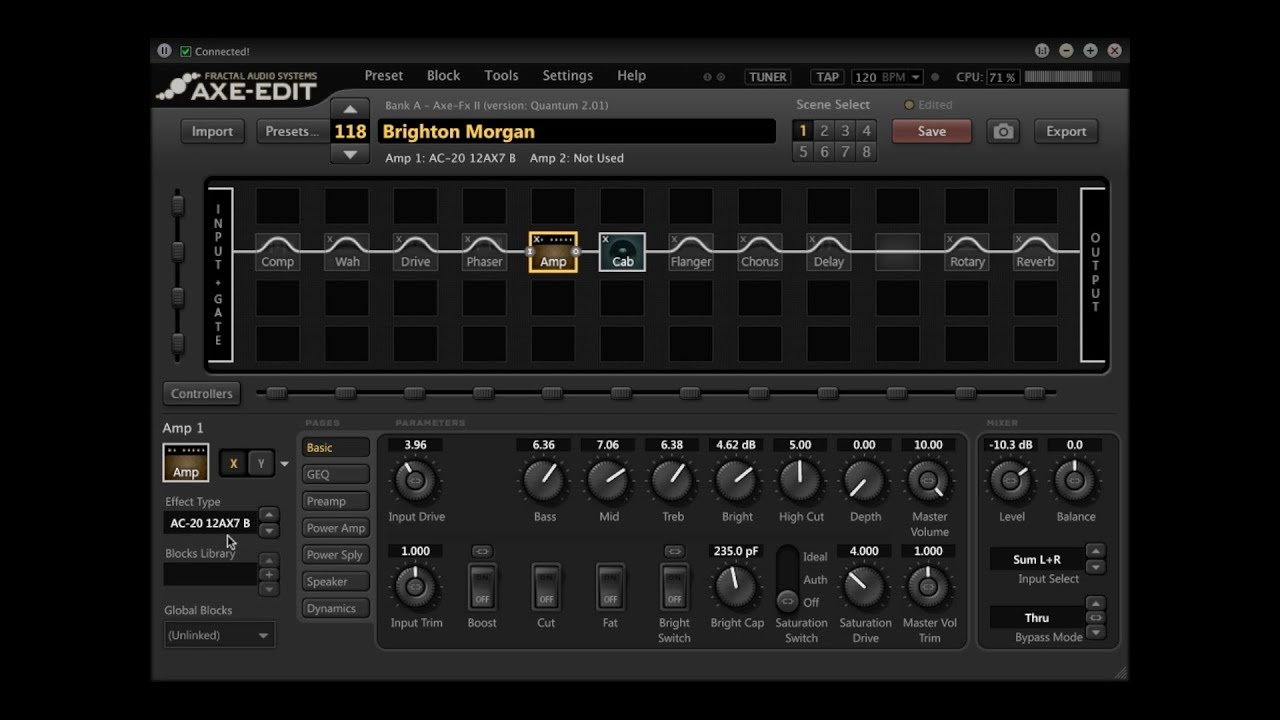The height and width of the screenshot is (720, 1280).
Task: Click the Master Volume knob
Action: tap(928, 481)
